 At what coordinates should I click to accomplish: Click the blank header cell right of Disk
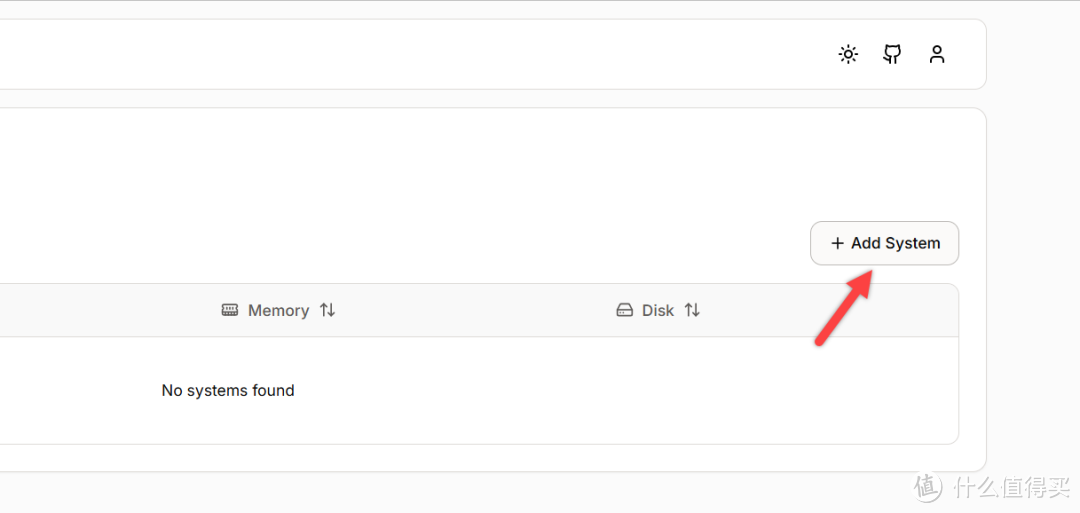[850, 311]
